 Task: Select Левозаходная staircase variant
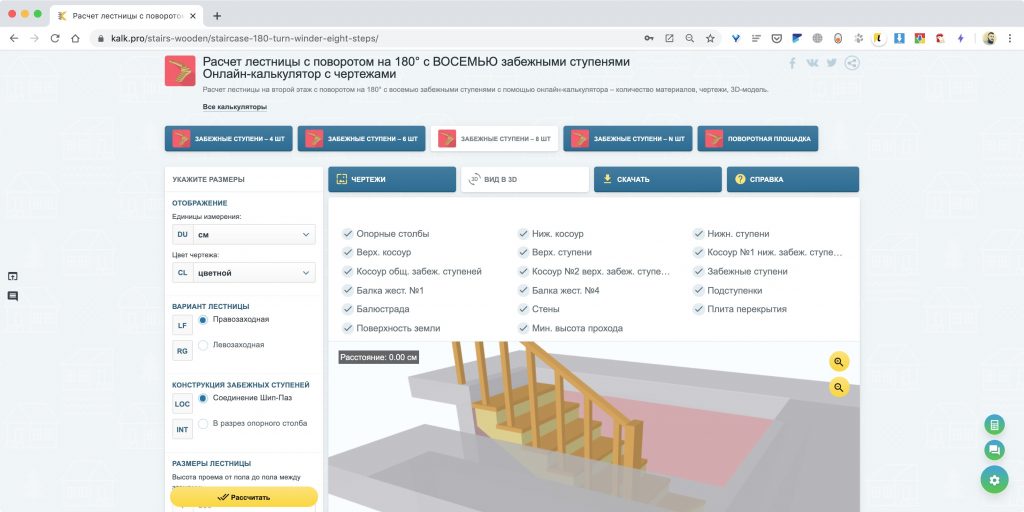[x=203, y=345]
